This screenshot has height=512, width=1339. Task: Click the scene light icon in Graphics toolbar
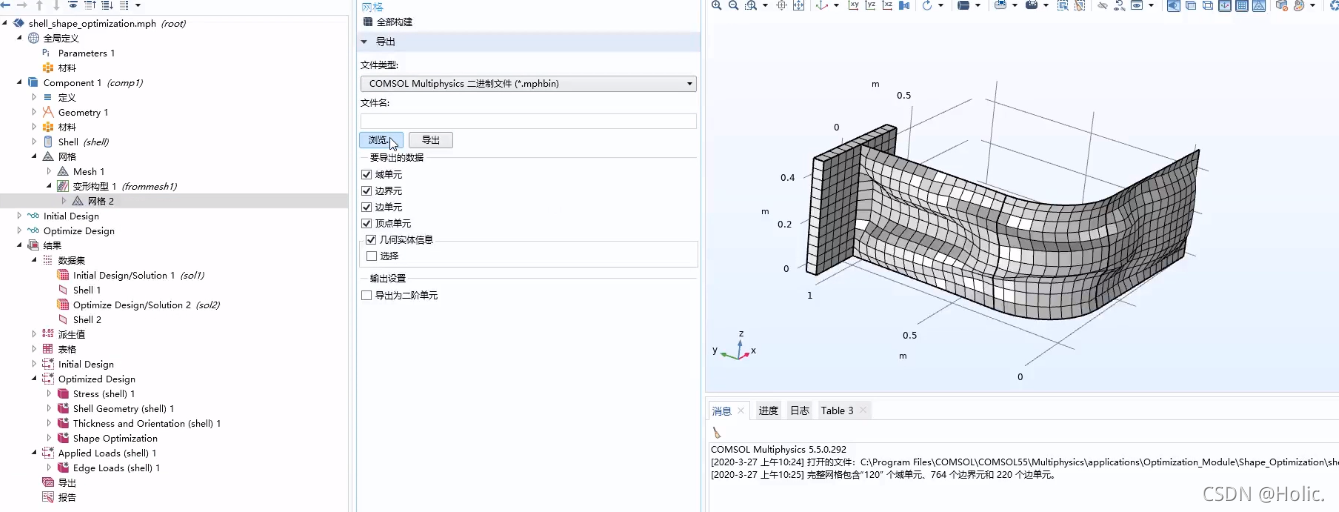click(1173, 5)
